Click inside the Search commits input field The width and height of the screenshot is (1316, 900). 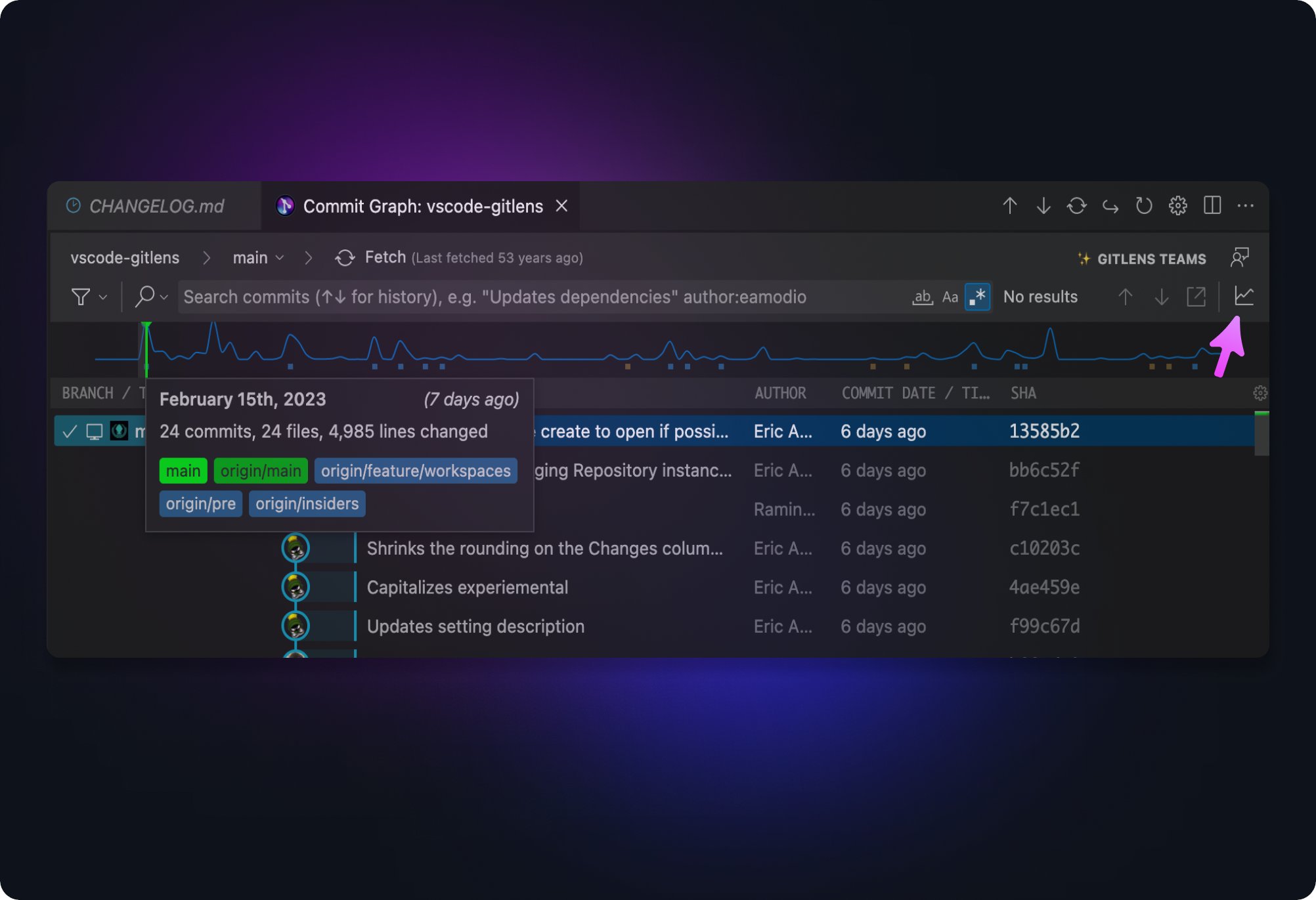[x=525, y=297]
